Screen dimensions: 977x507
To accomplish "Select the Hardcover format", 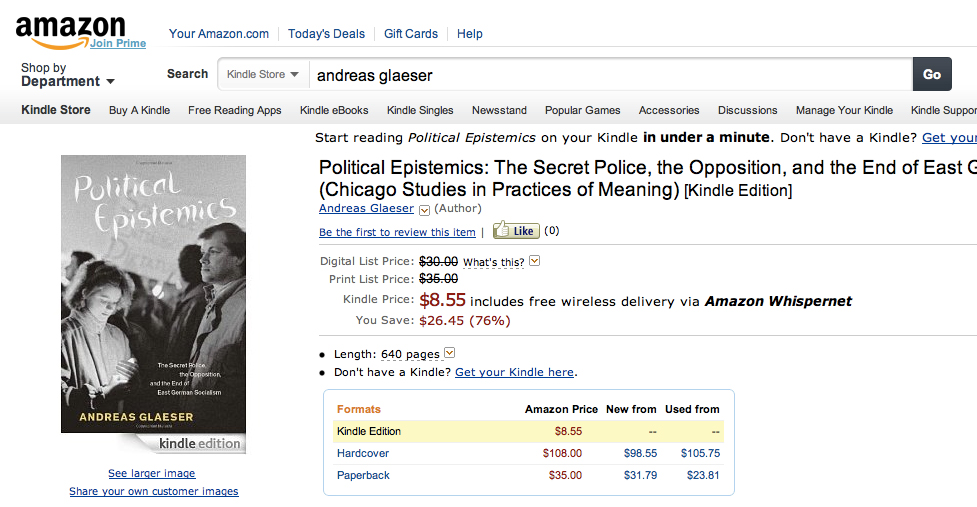I will tap(363, 453).
